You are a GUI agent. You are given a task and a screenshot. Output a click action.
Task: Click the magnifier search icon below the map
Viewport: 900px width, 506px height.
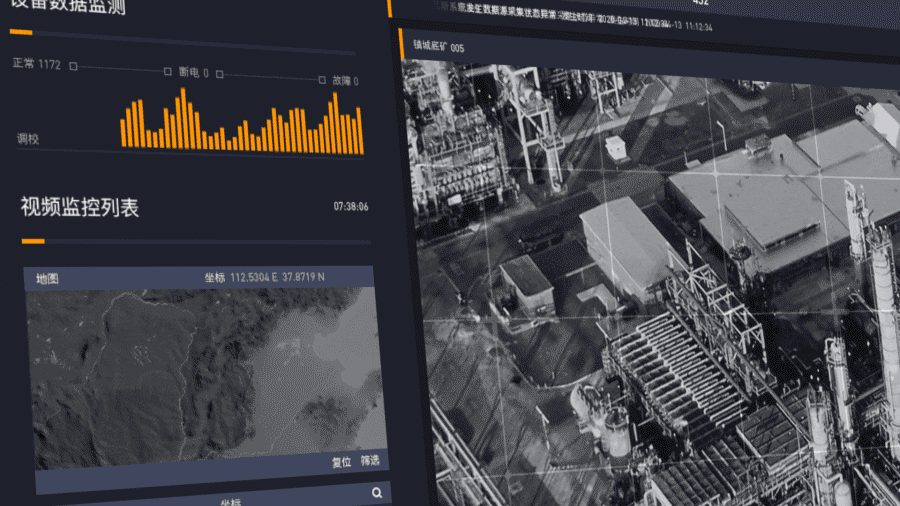coord(377,493)
